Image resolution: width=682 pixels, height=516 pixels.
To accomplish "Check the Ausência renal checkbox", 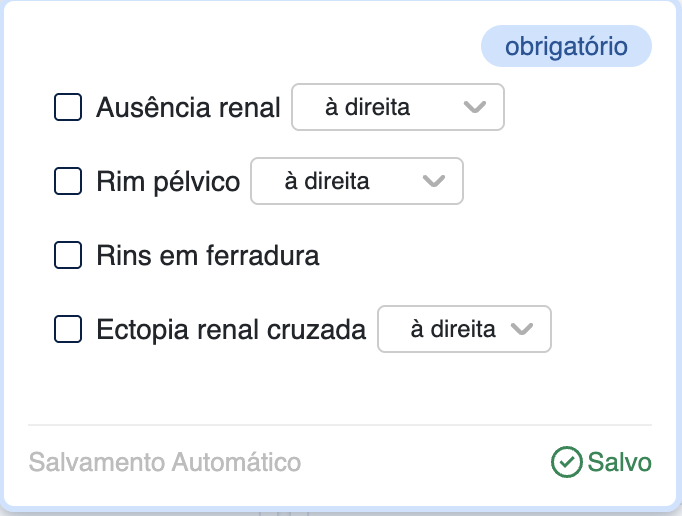I will click(x=68, y=107).
